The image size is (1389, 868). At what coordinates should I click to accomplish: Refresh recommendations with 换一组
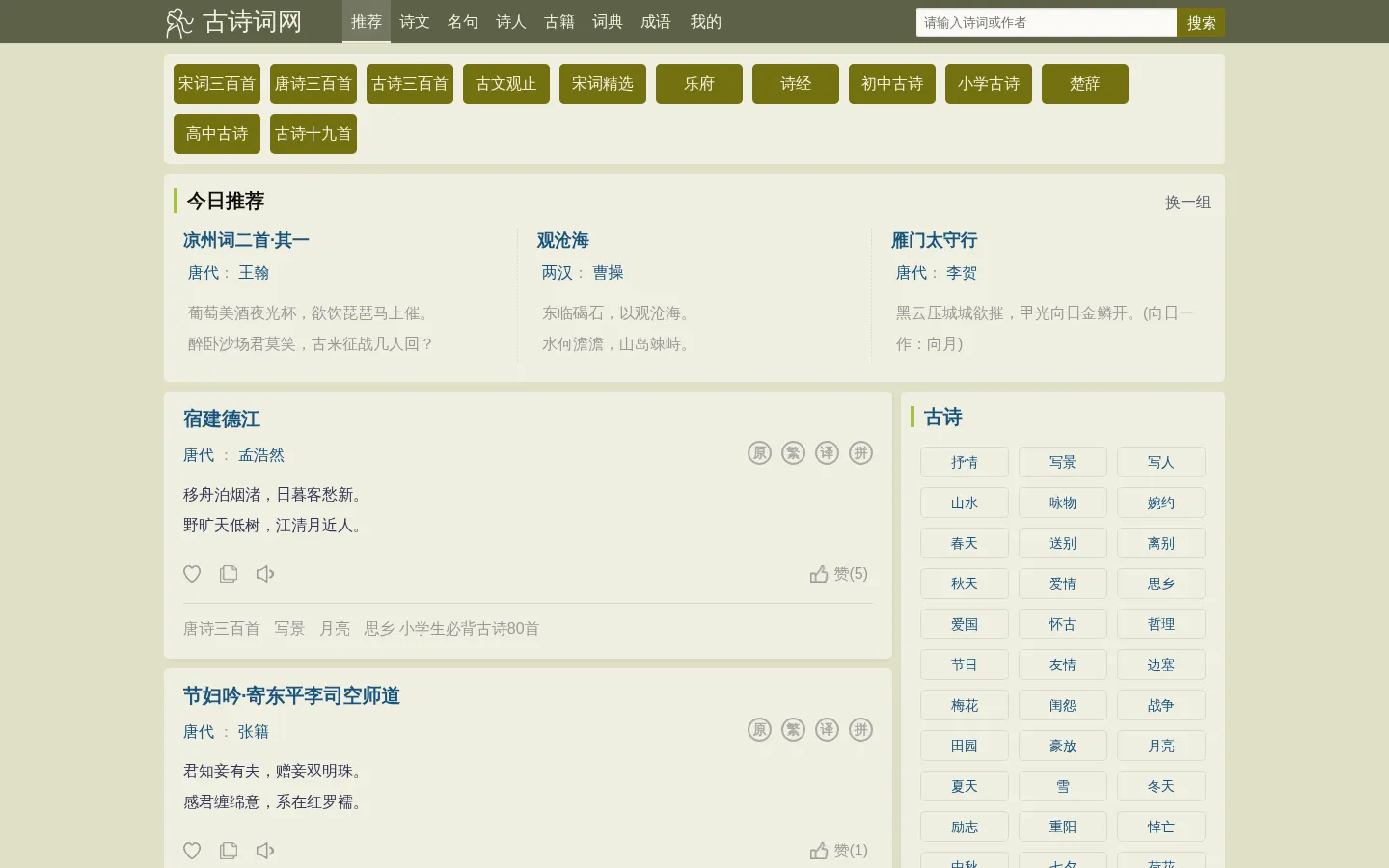[1187, 203]
